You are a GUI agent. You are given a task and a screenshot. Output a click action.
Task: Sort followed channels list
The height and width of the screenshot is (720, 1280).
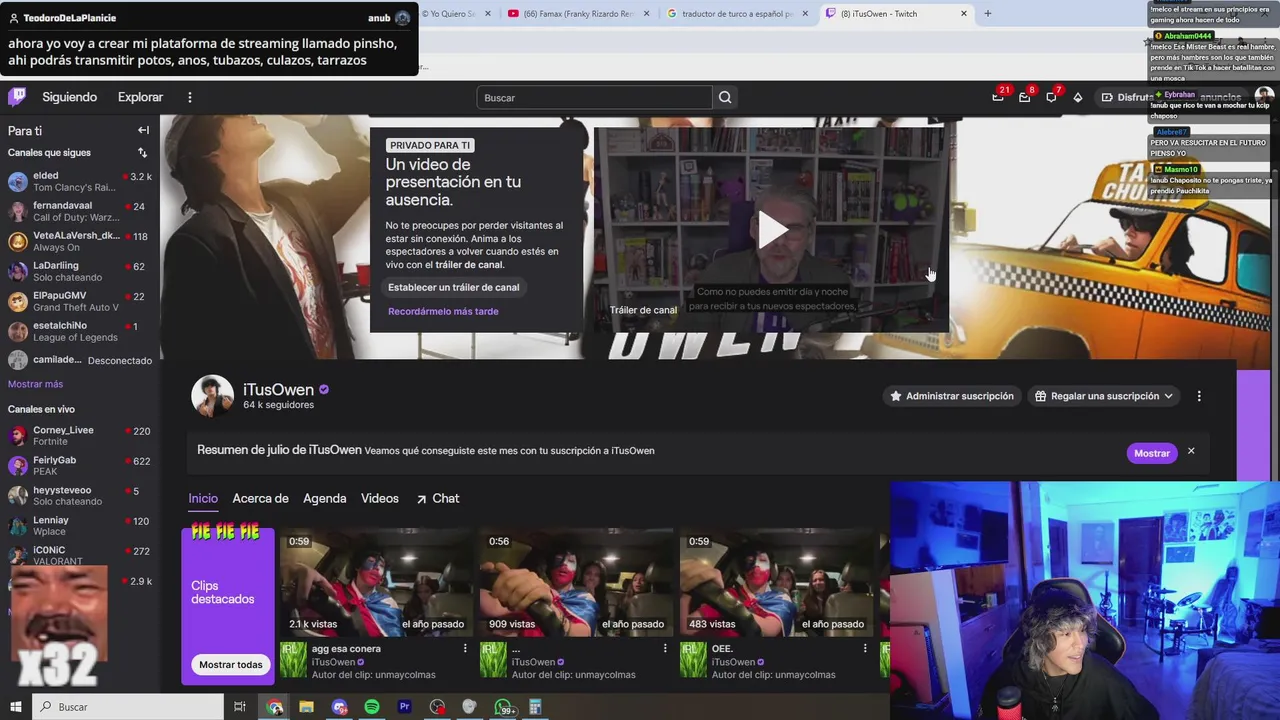[x=142, y=153]
